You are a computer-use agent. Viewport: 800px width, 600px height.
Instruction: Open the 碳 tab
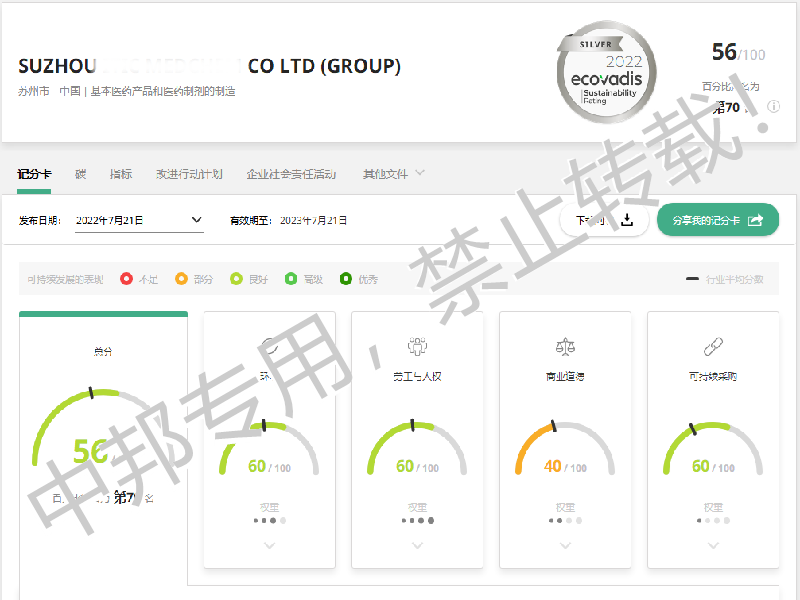(x=81, y=174)
